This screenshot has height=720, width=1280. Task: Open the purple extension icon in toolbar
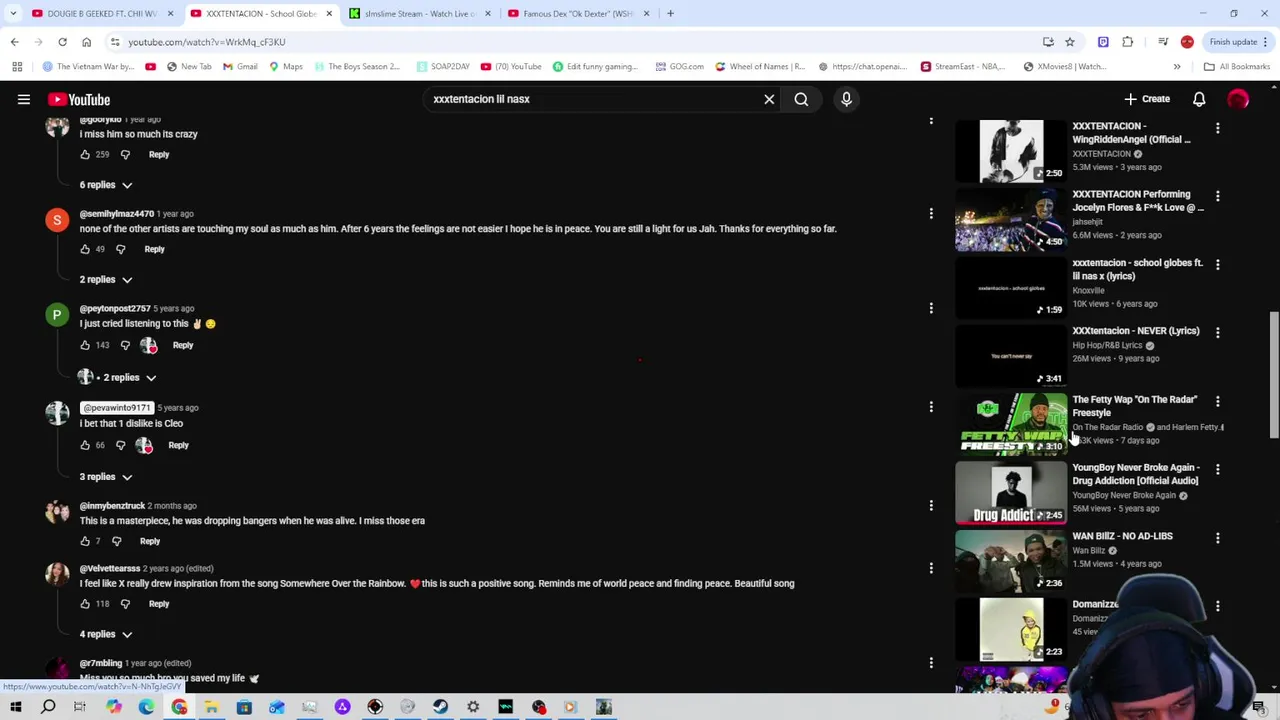(x=1103, y=42)
